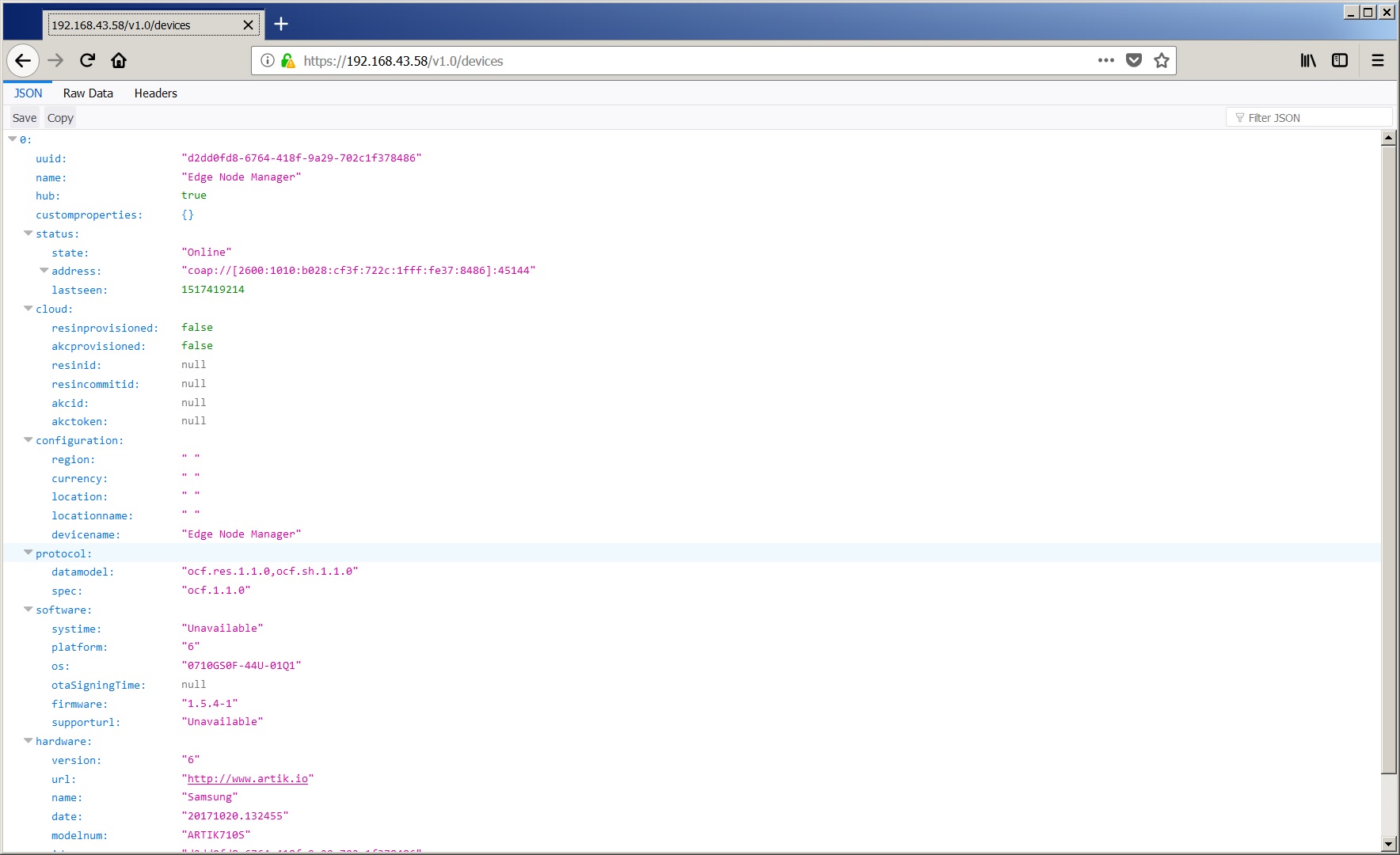Open the http://www.artik.io link
This screenshot has width=1400, height=855.
pos(248,779)
